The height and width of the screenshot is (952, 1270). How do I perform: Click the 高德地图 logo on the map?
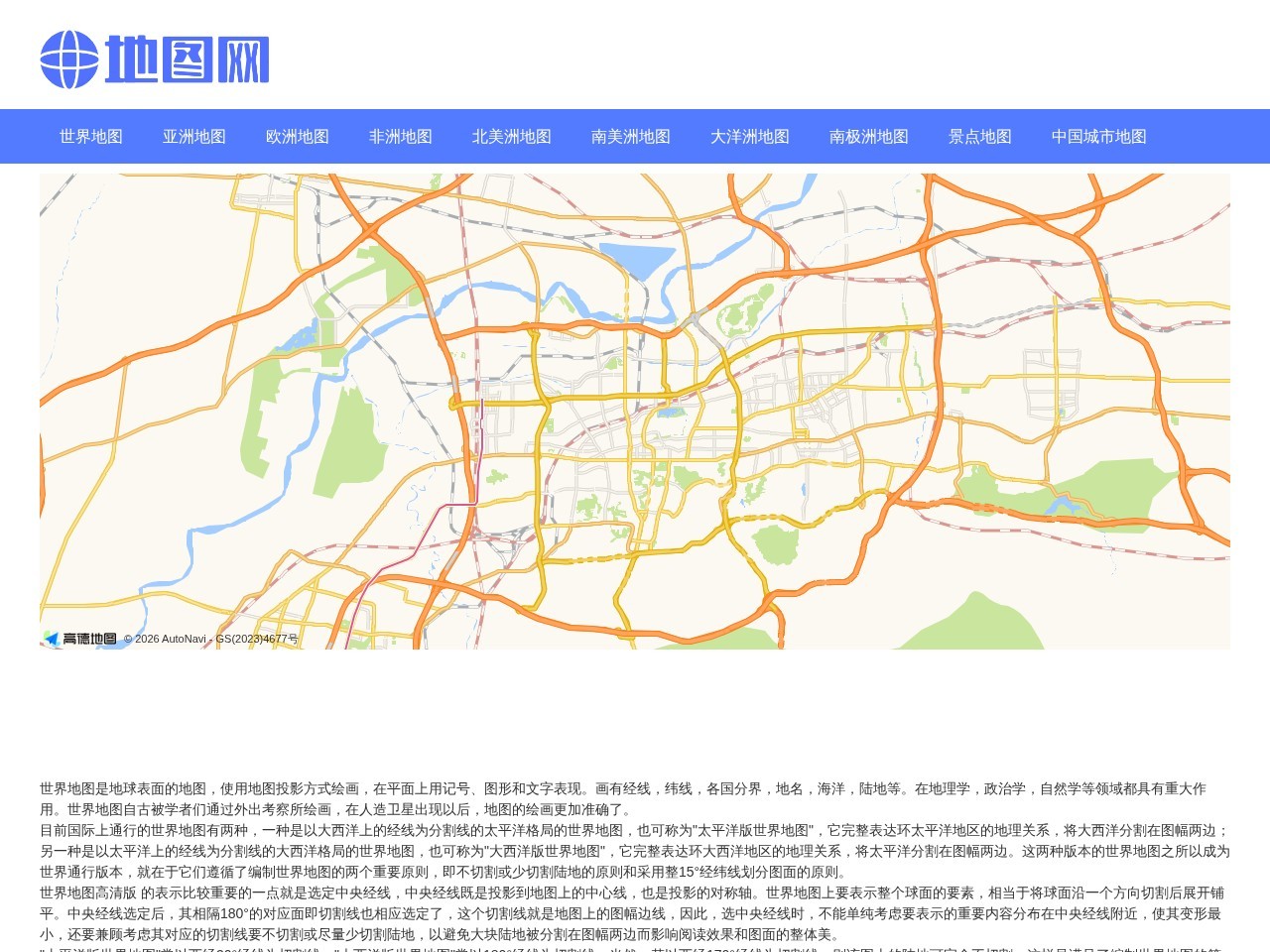[83, 639]
